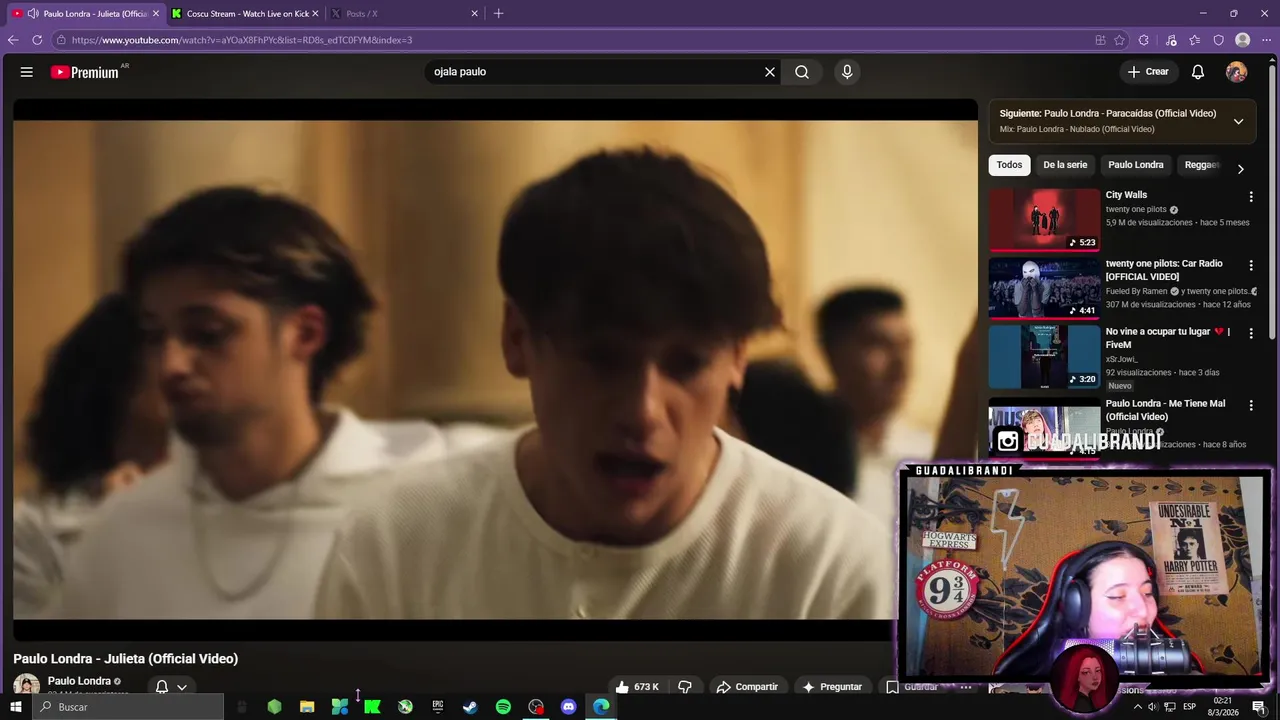
Task: Select the Todos filter chip
Action: (x=1009, y=165)
